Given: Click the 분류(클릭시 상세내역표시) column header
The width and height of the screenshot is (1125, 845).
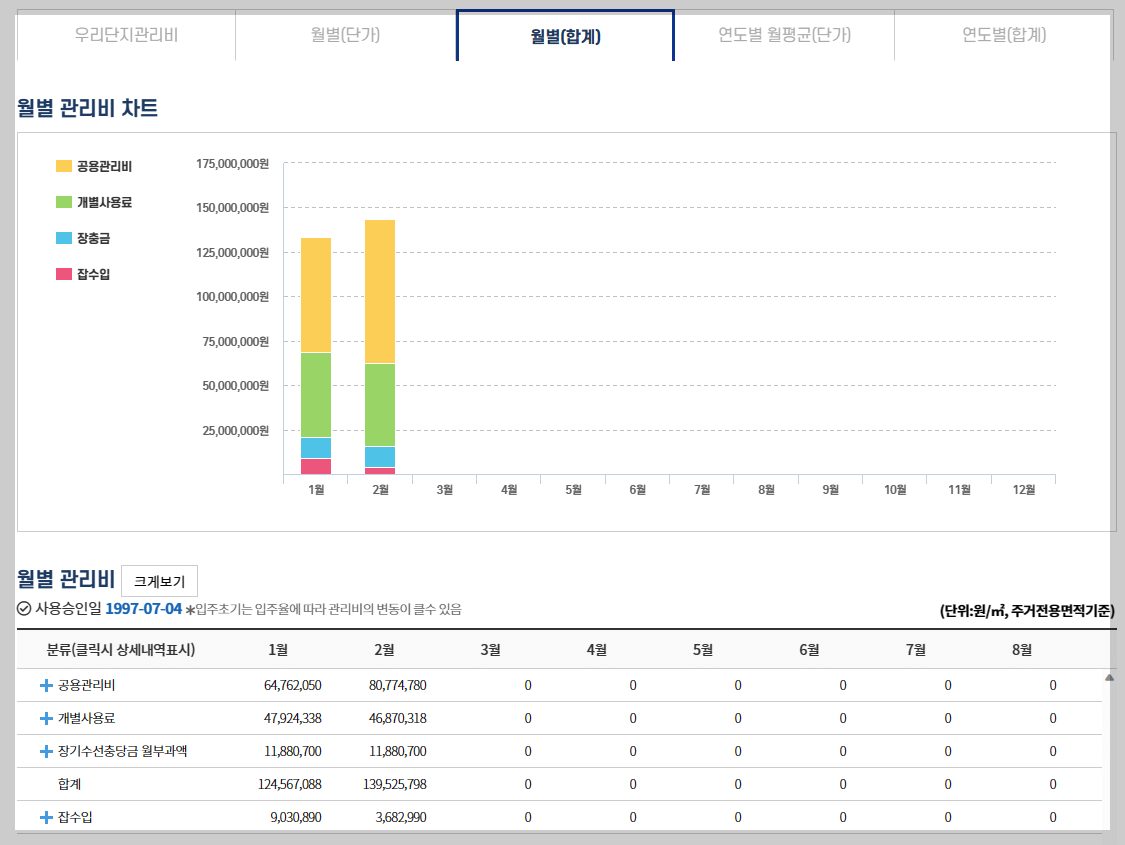Looking at the screenshot, I should click(121, 650).
